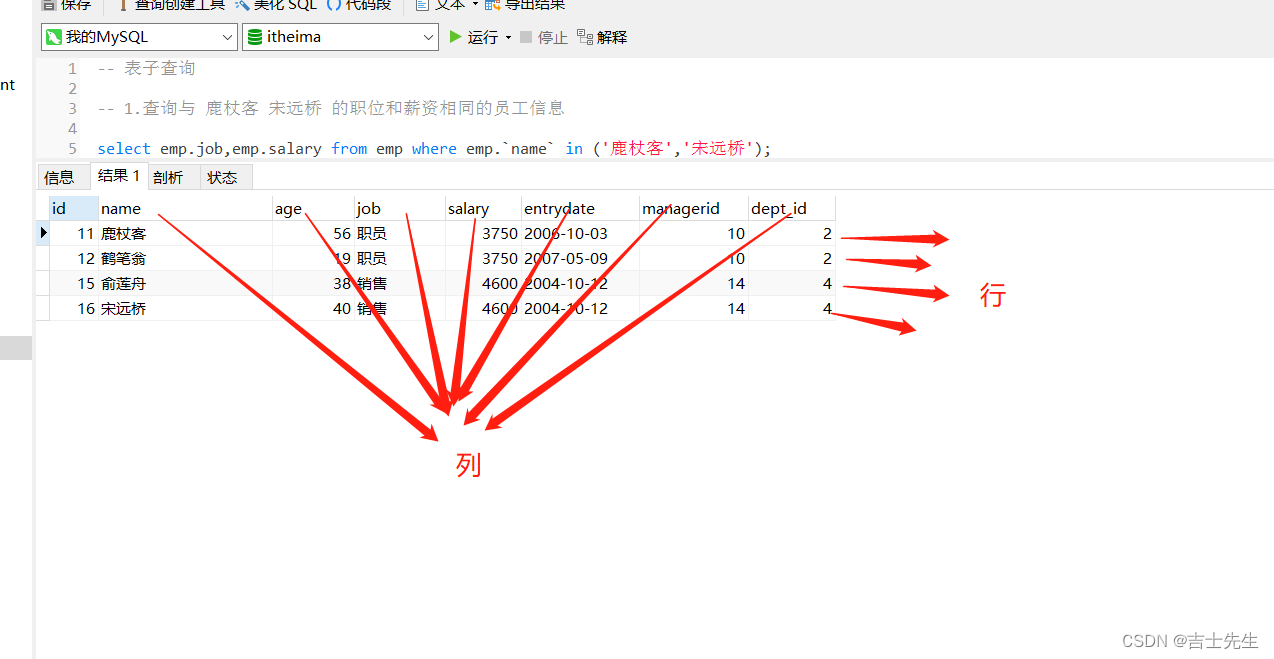Click the green 运行 run icon
Image resolution: width=1274 pixels, height=659 pixels.
coord(456,37)
